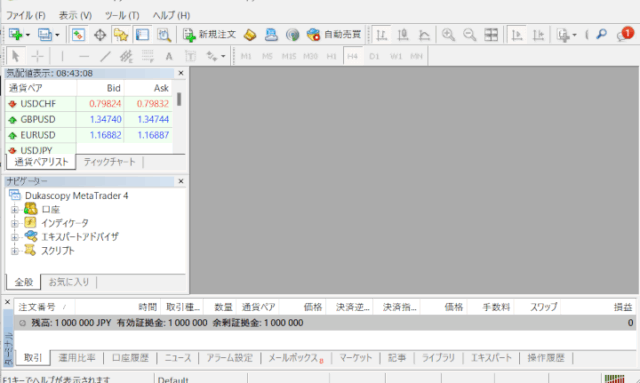Click the tile windows grid icon
This screenshot has height=383, width=640.
[491, 35]
